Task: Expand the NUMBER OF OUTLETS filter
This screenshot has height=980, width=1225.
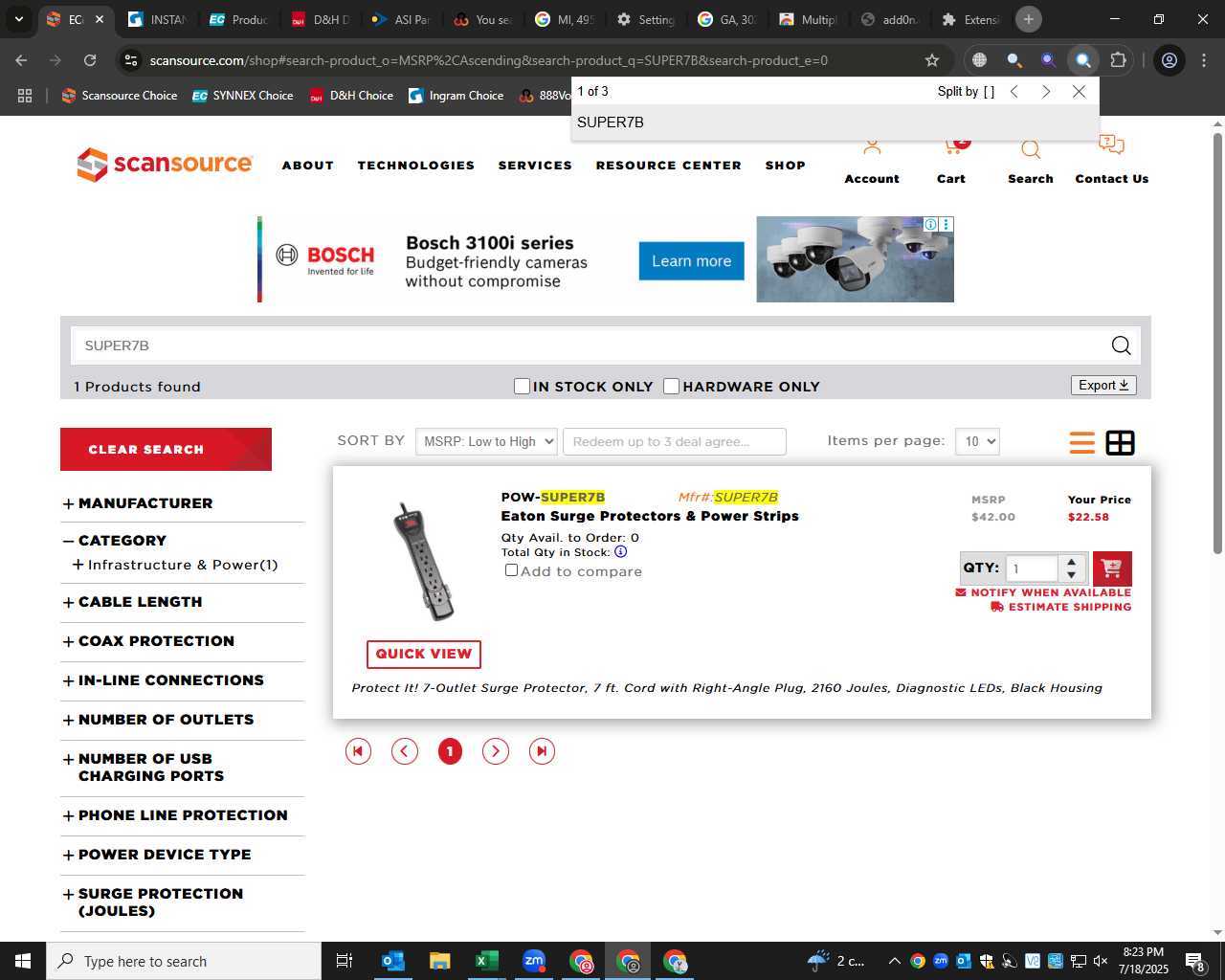Action: pyautogui.click(x=158, y=720)
